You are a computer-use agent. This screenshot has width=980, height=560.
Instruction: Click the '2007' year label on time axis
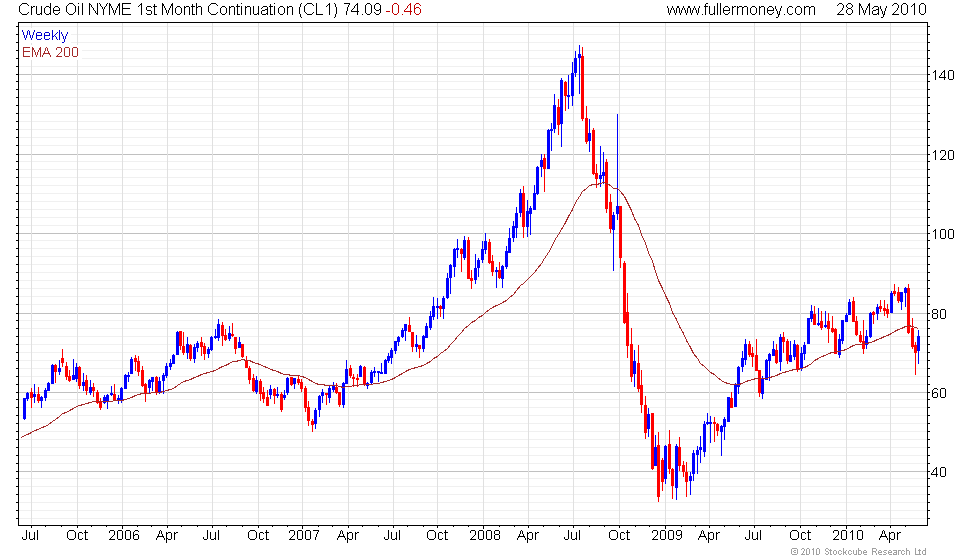click(x=304, y=536)
